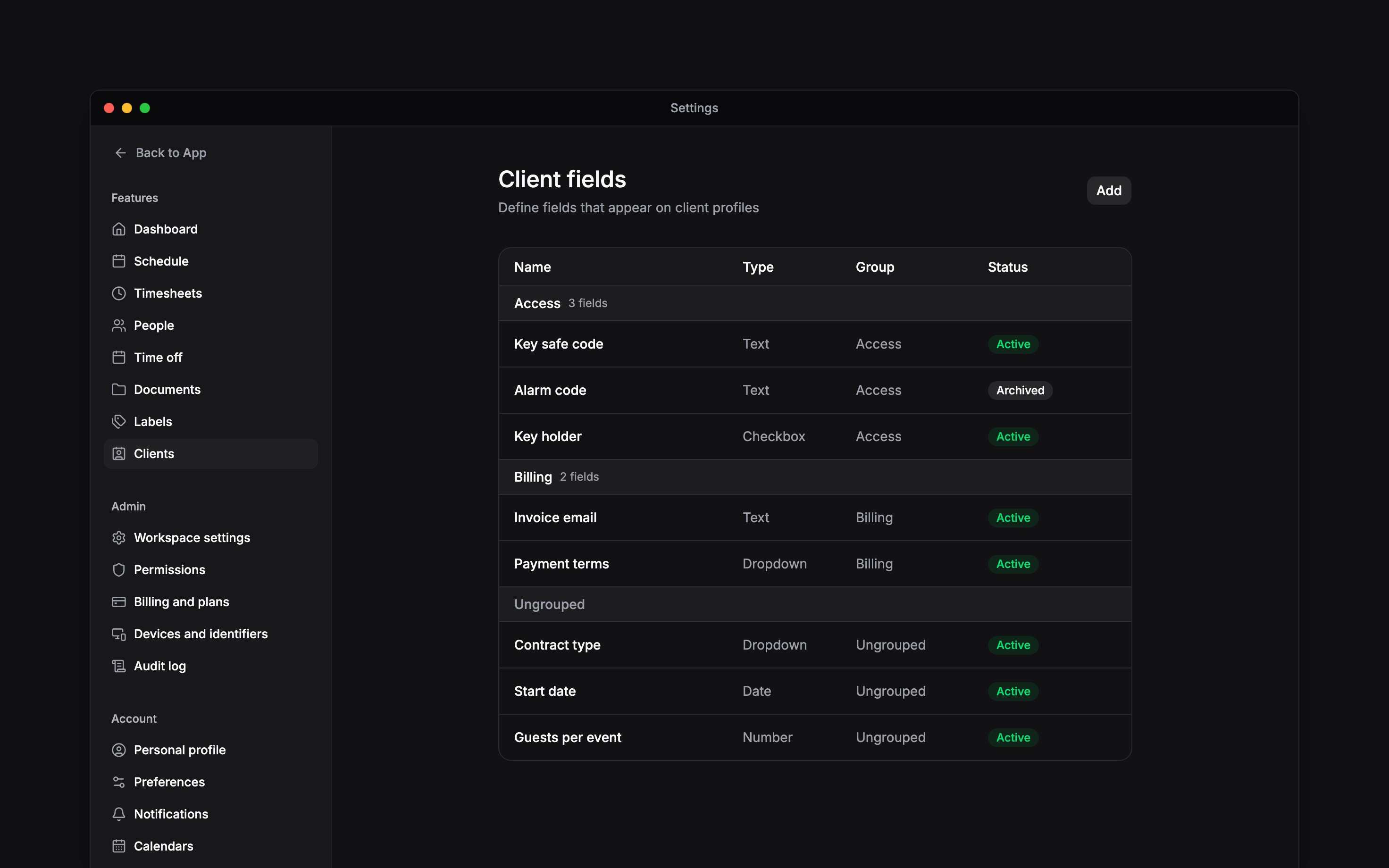Sort by the Name column header
This screenshot has width=1389, height=868.
click(532, 267)
